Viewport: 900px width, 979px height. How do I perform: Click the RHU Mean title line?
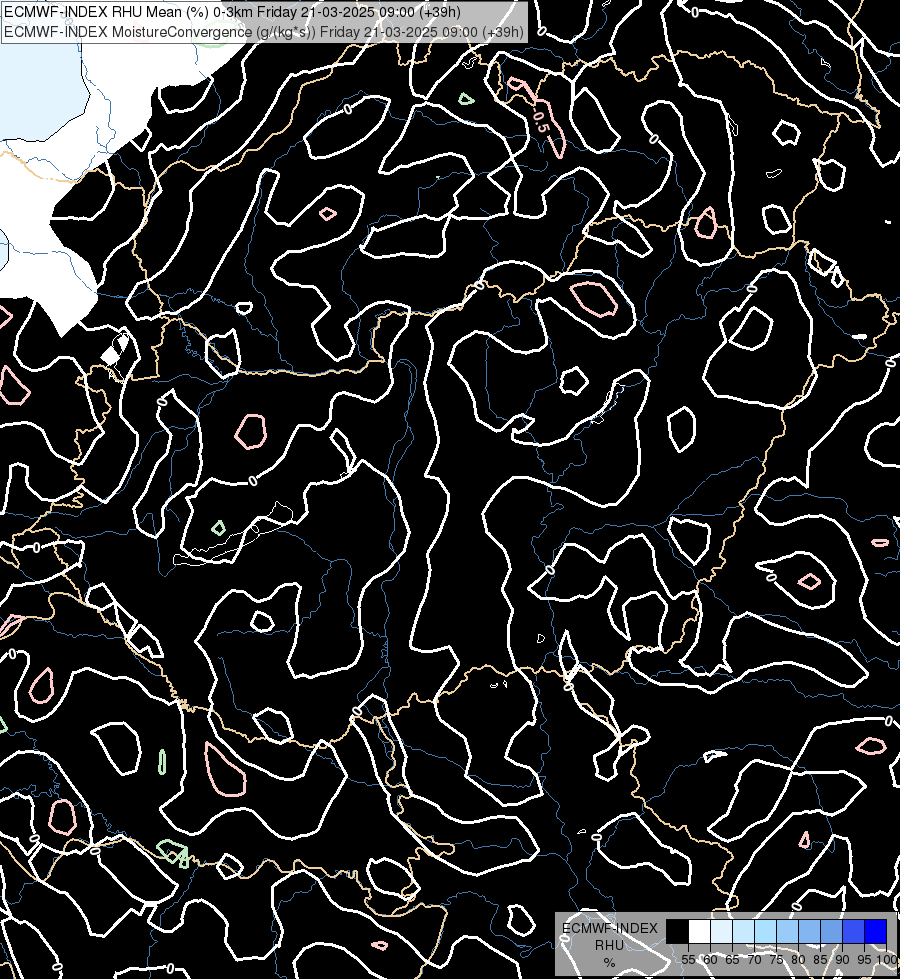(x=232, y=12)
